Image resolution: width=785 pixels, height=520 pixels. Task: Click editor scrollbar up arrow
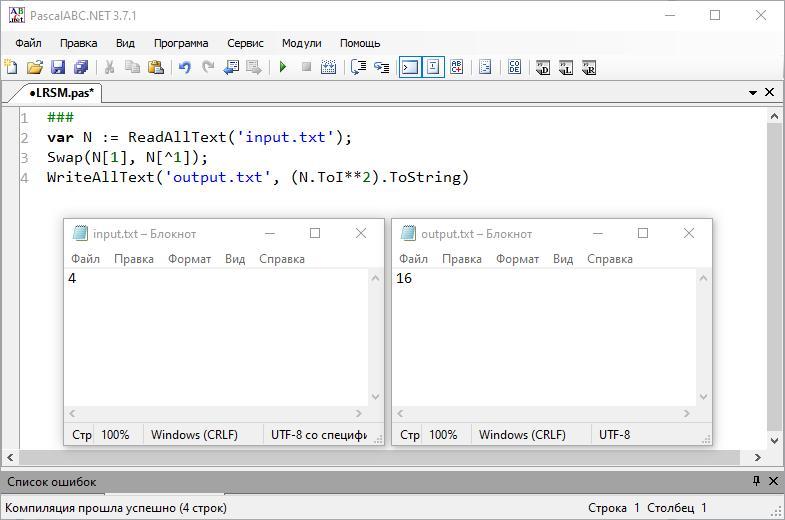click(774, 117)
